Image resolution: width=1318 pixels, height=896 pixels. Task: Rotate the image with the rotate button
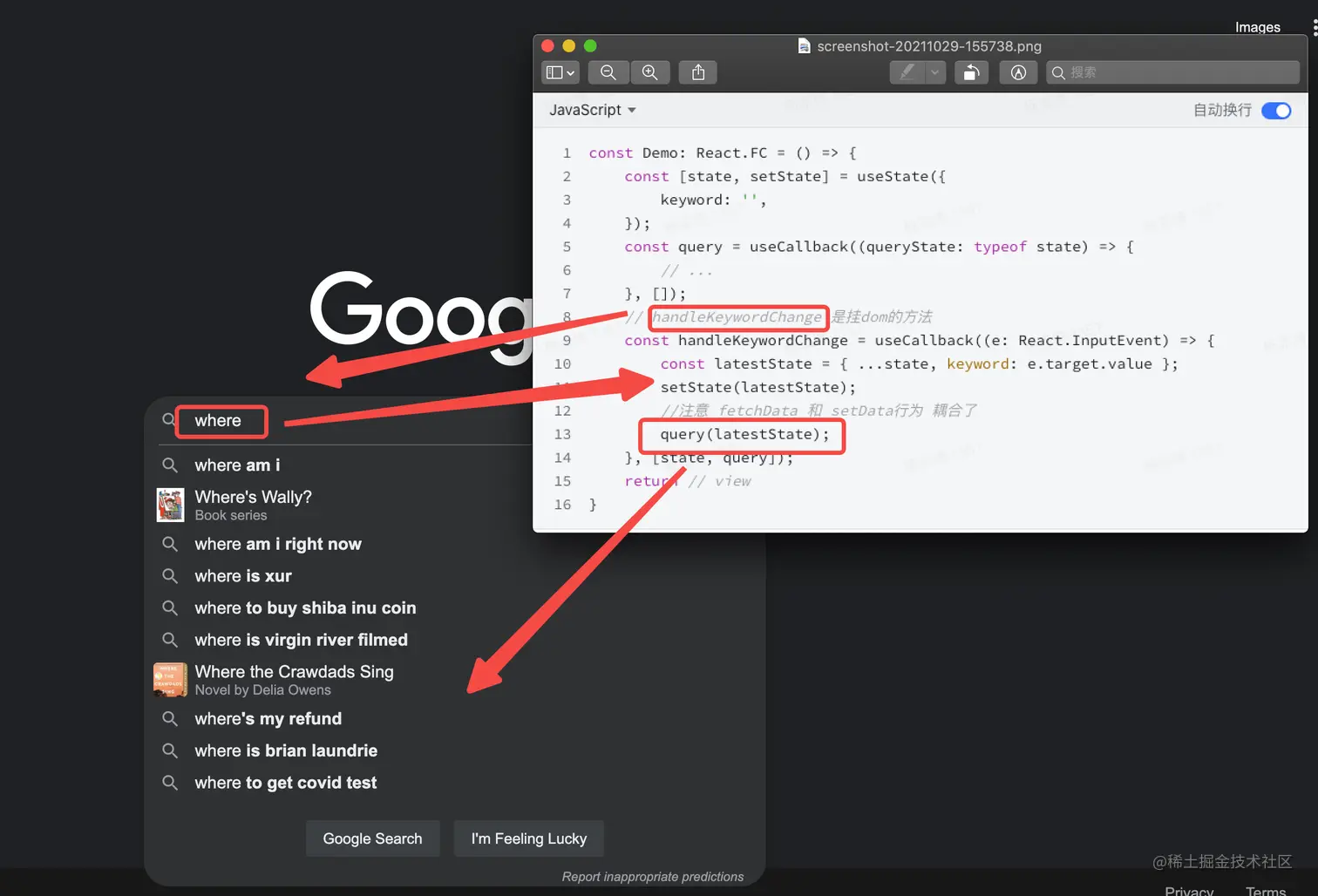(971, 72)
